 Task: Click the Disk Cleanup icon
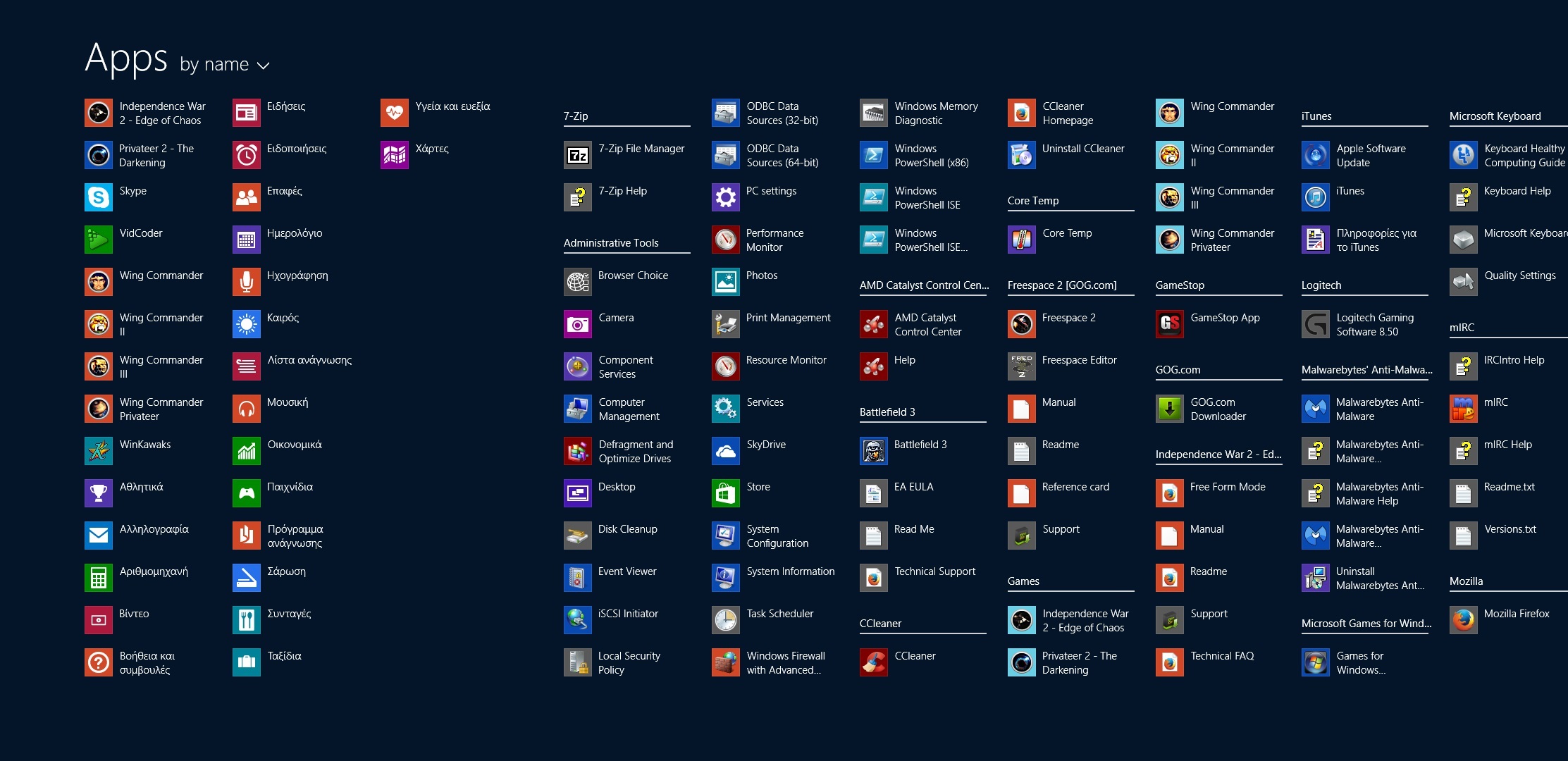tap(578, 536)
